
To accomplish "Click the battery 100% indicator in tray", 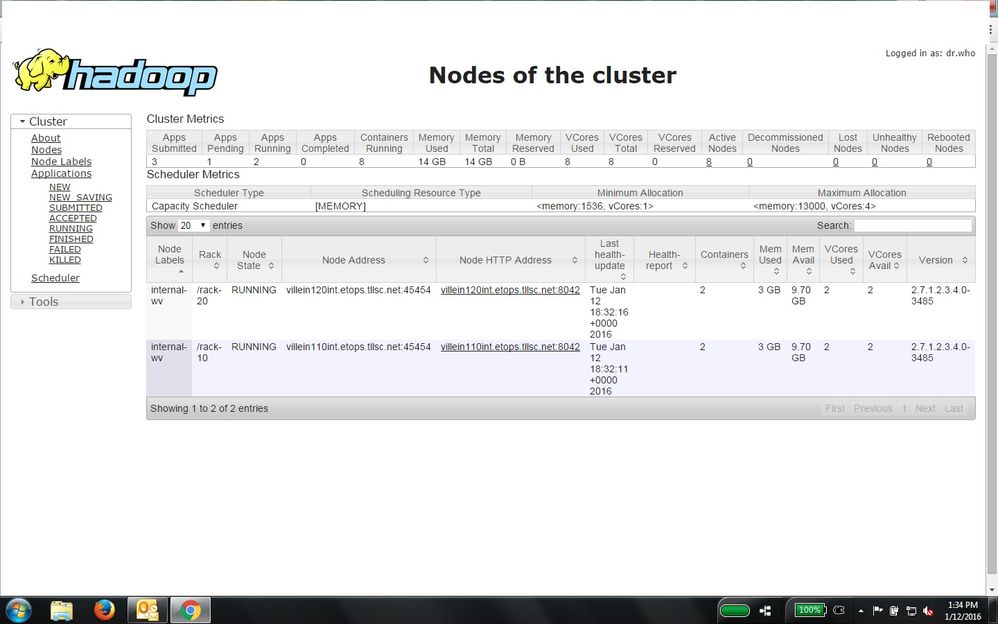I will tap(810, 610).
